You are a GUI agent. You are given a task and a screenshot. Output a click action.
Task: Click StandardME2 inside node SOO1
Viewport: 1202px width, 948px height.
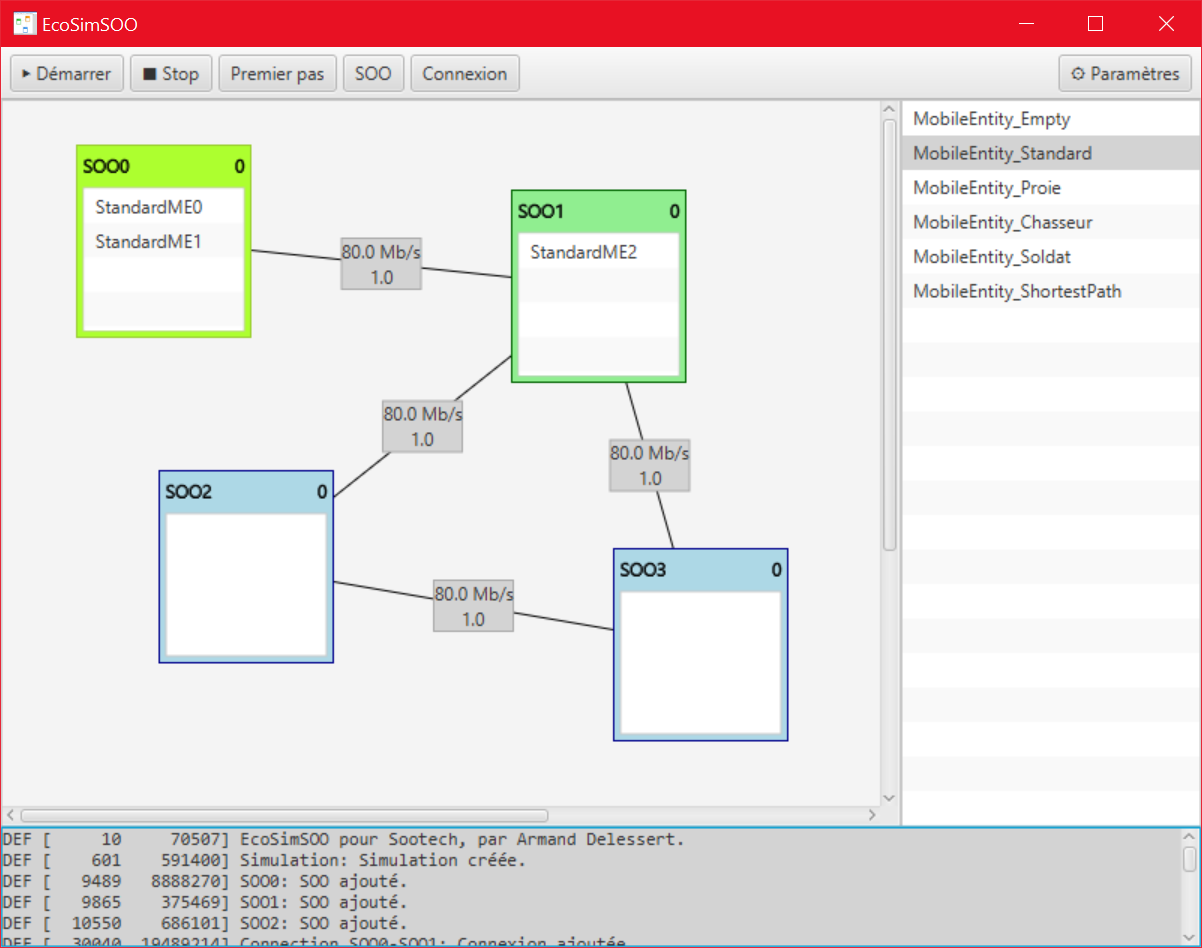click(586, 252)
